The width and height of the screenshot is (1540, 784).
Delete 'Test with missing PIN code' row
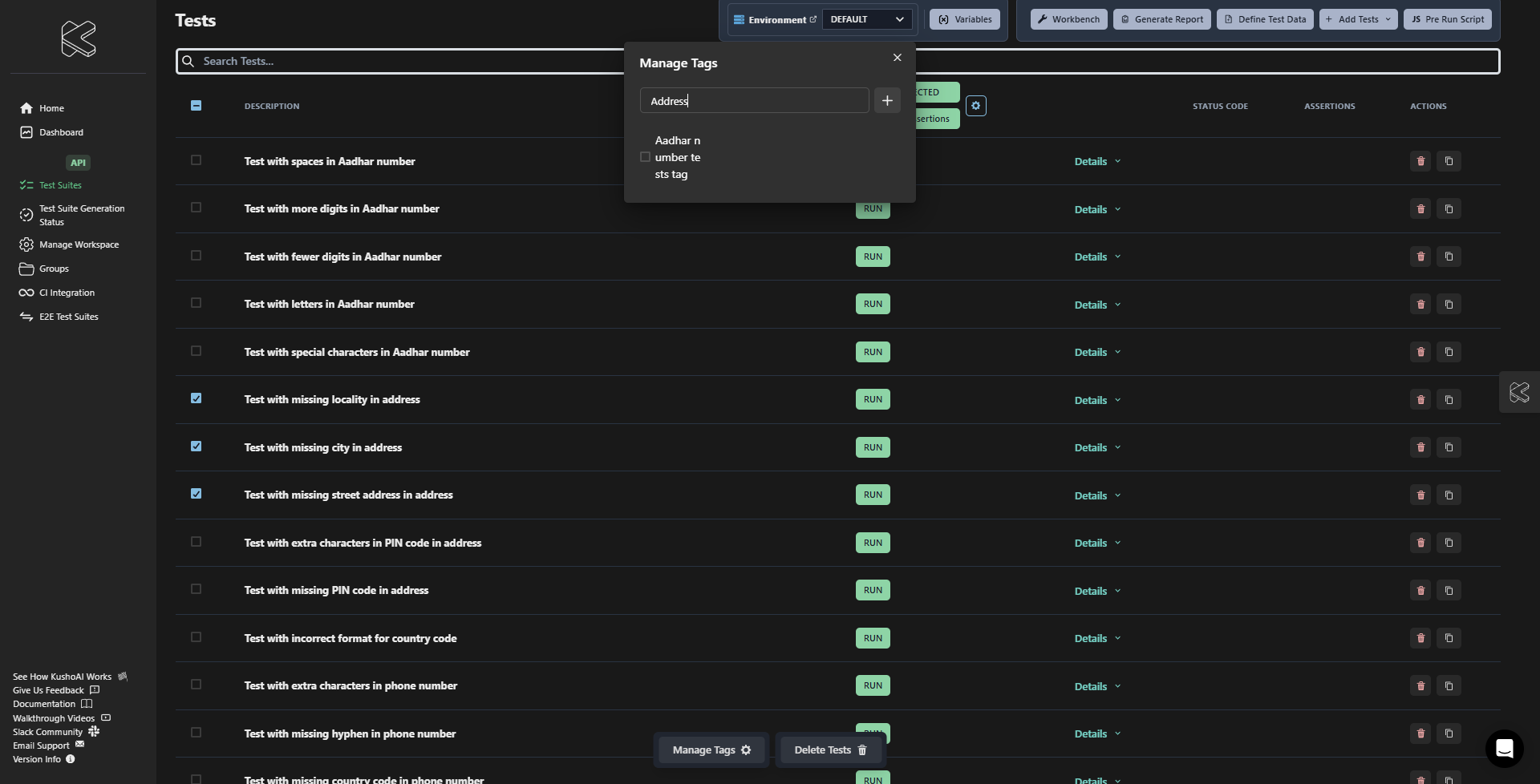(x=1420, y=591)
